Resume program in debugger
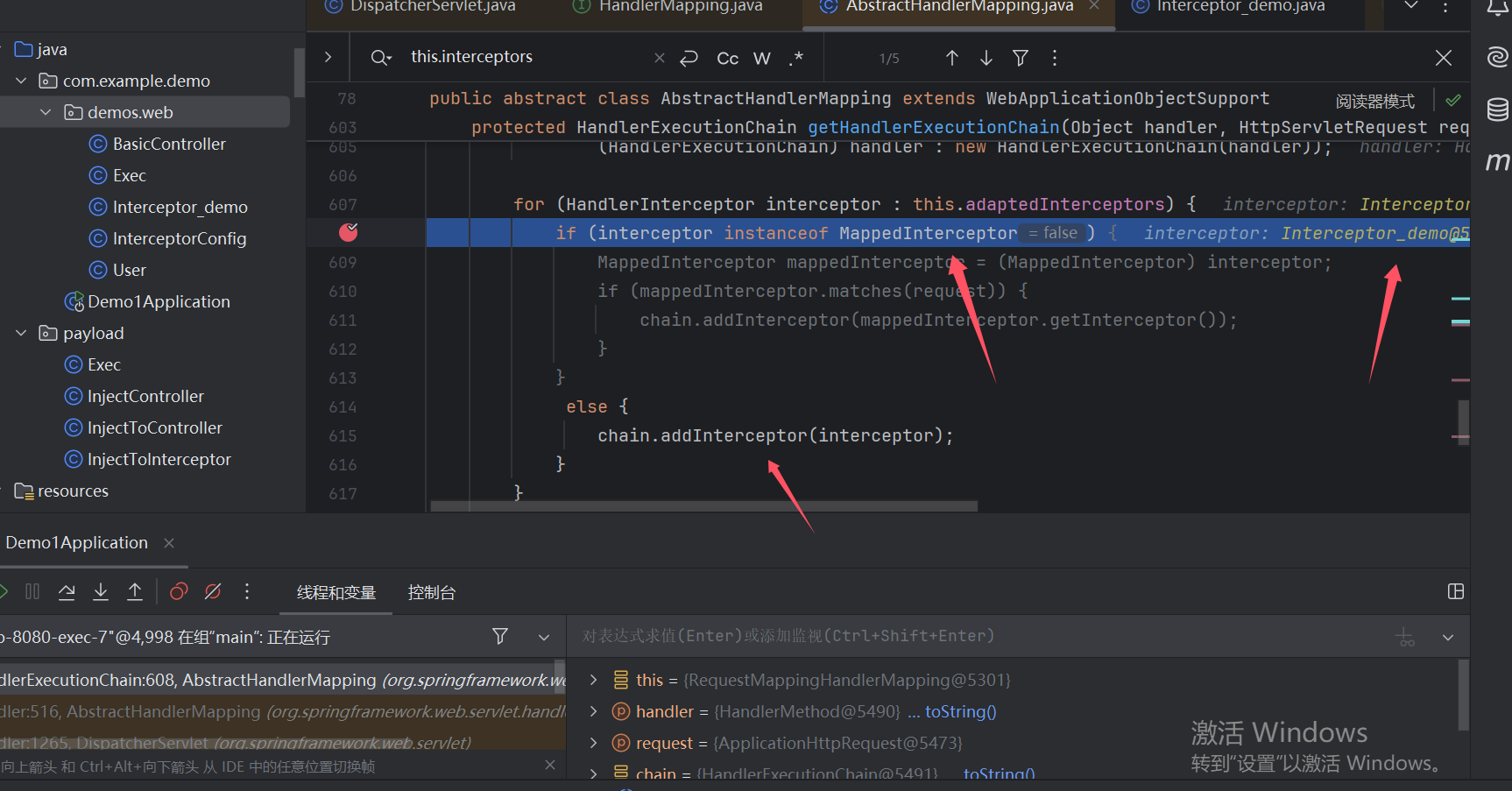 pos(3,591)
